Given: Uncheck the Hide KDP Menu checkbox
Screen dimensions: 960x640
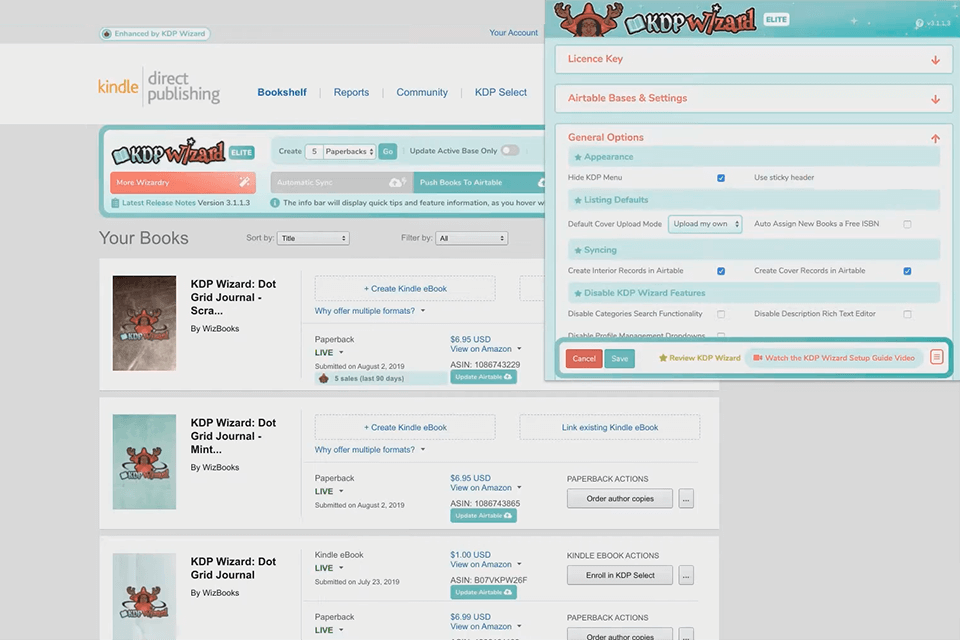Looking at the screenshot, I should coord(721,178).
